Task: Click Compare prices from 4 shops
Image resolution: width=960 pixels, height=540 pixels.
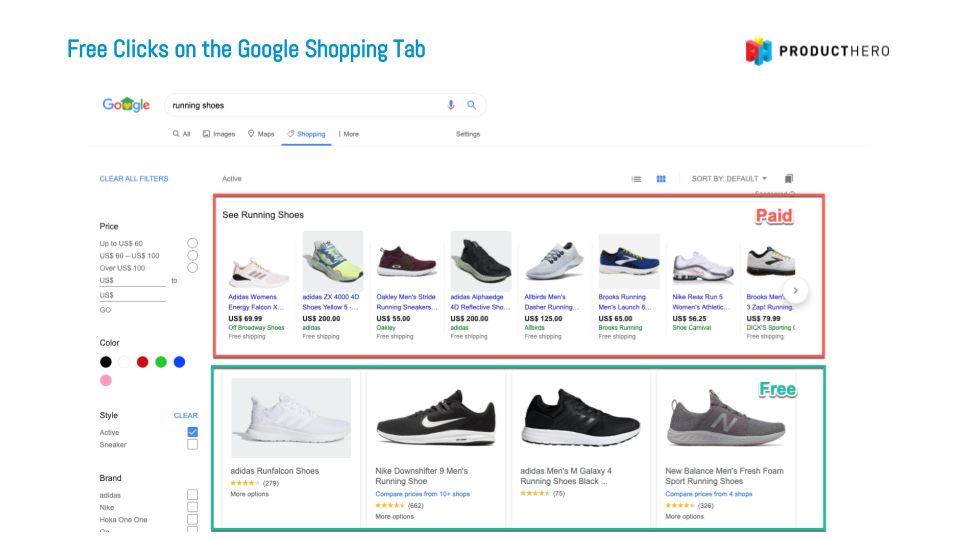Action: [x=708, y=494]
